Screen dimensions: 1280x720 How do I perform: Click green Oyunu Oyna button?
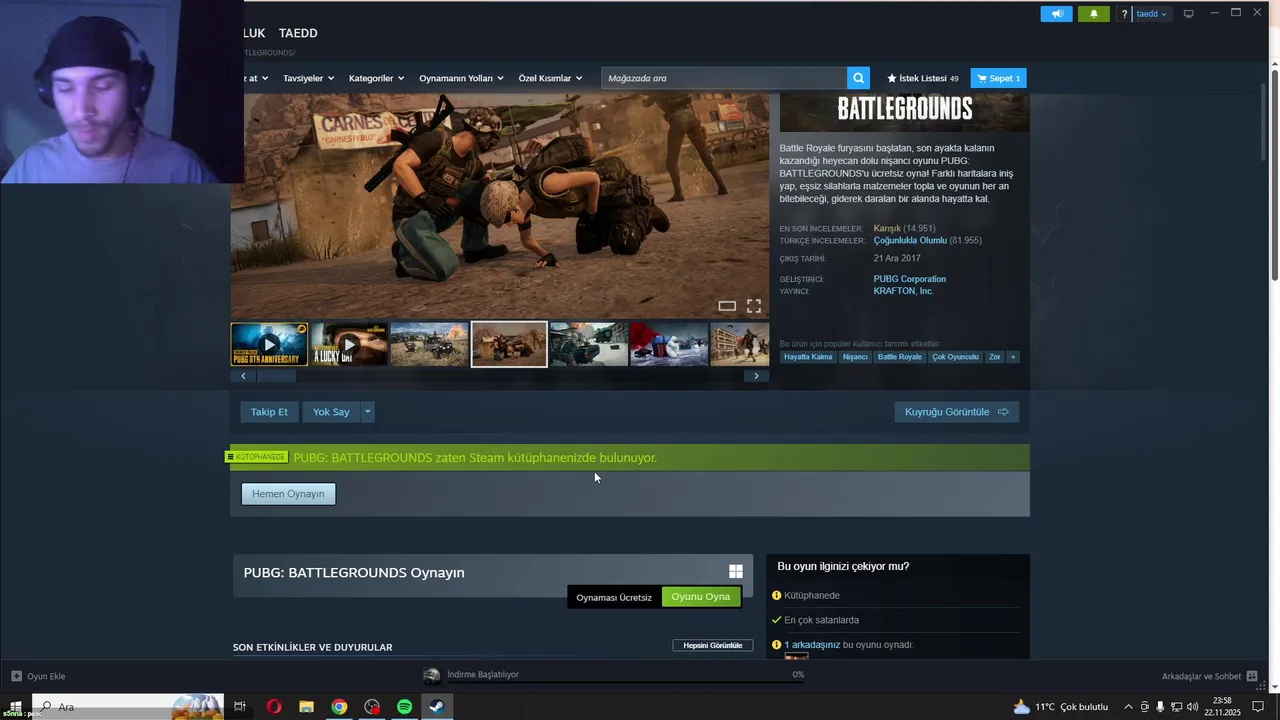tap(701, 597)
